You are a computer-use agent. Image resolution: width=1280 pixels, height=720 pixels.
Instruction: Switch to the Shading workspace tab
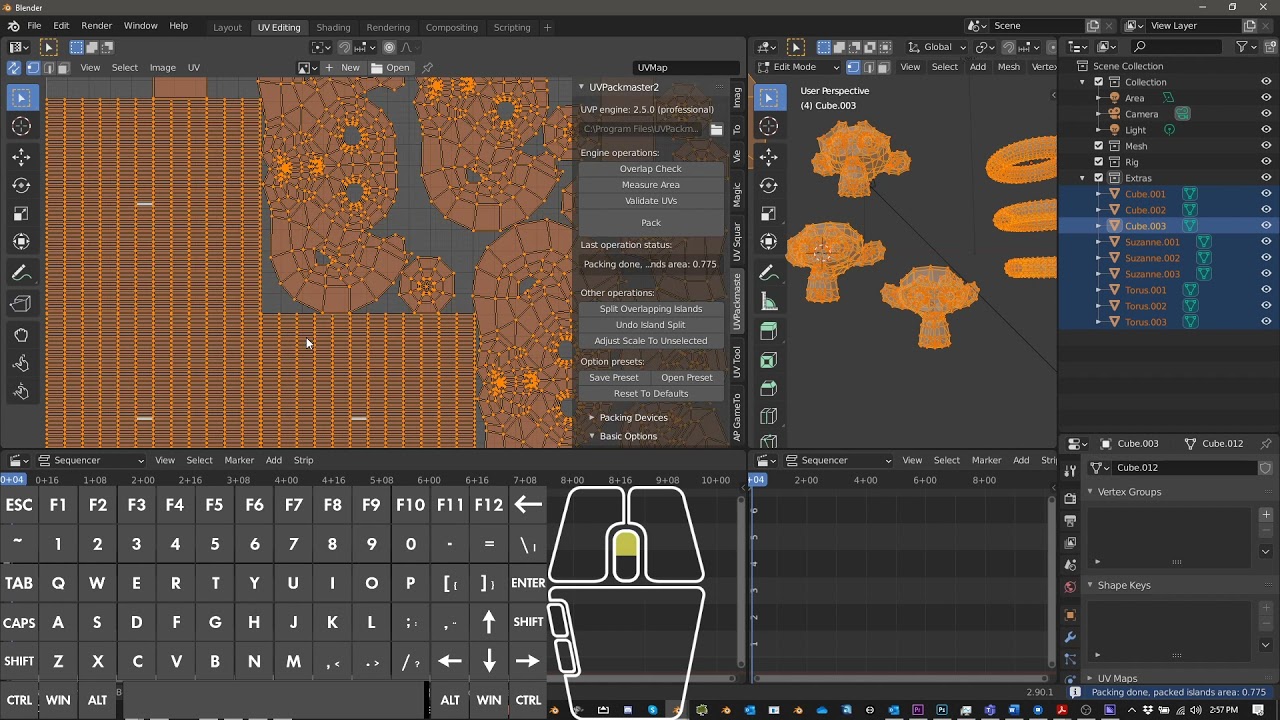pos(333,27)
